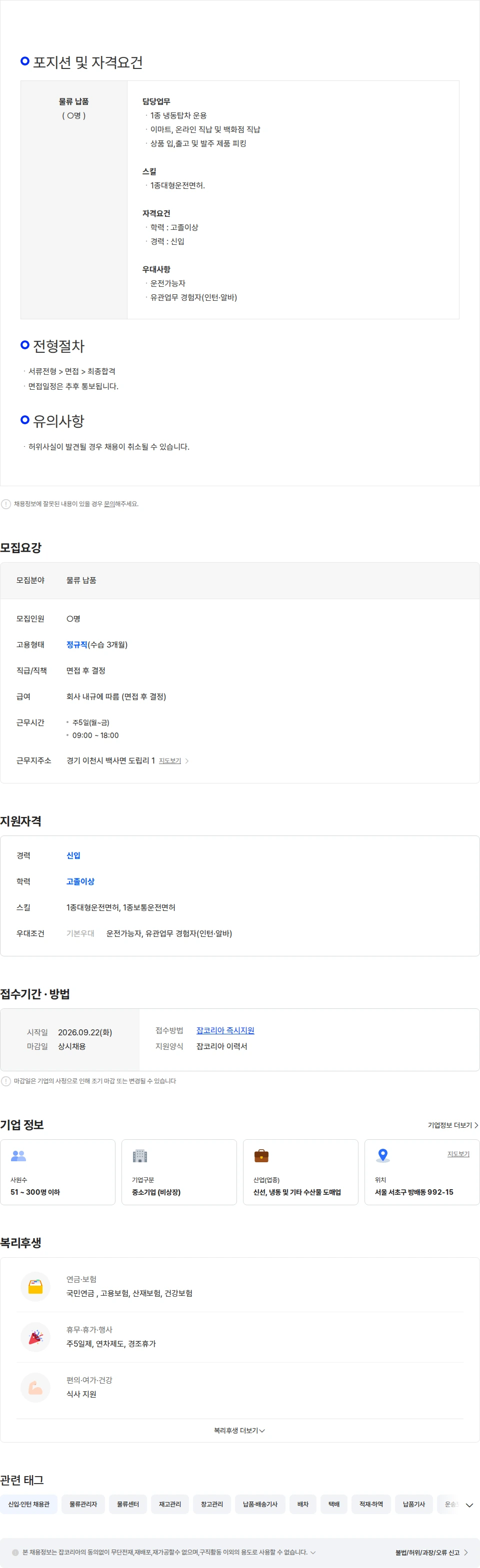Select the 배차 tag
Viewport: 480px width, 1568px height.
[x=302, y=1504]
